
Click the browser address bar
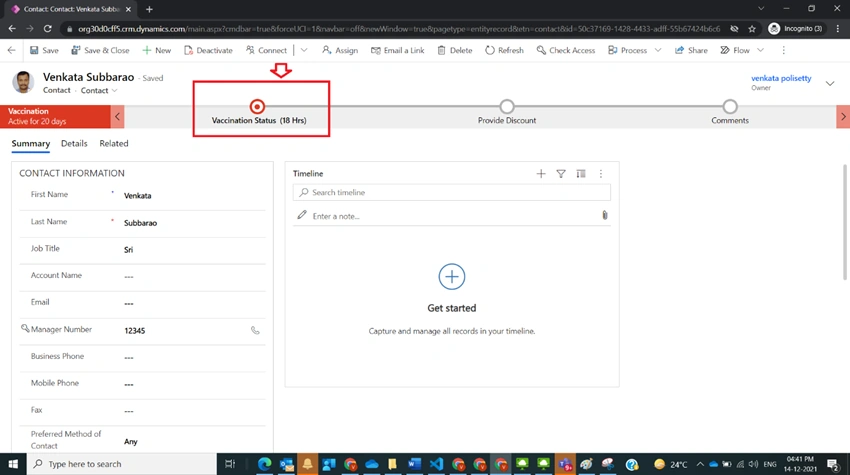click(398, 29)
